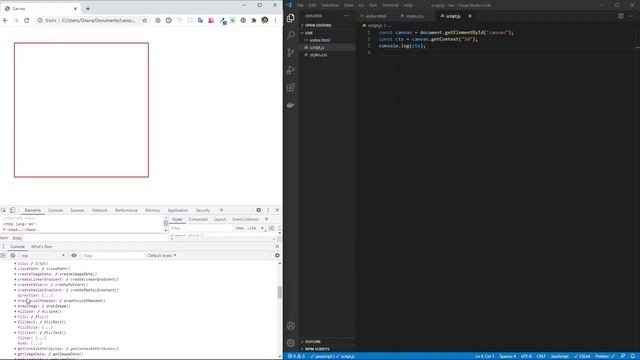Click the Chrome back arrow
Screen dimensions: 640x360
click(5, 20)
